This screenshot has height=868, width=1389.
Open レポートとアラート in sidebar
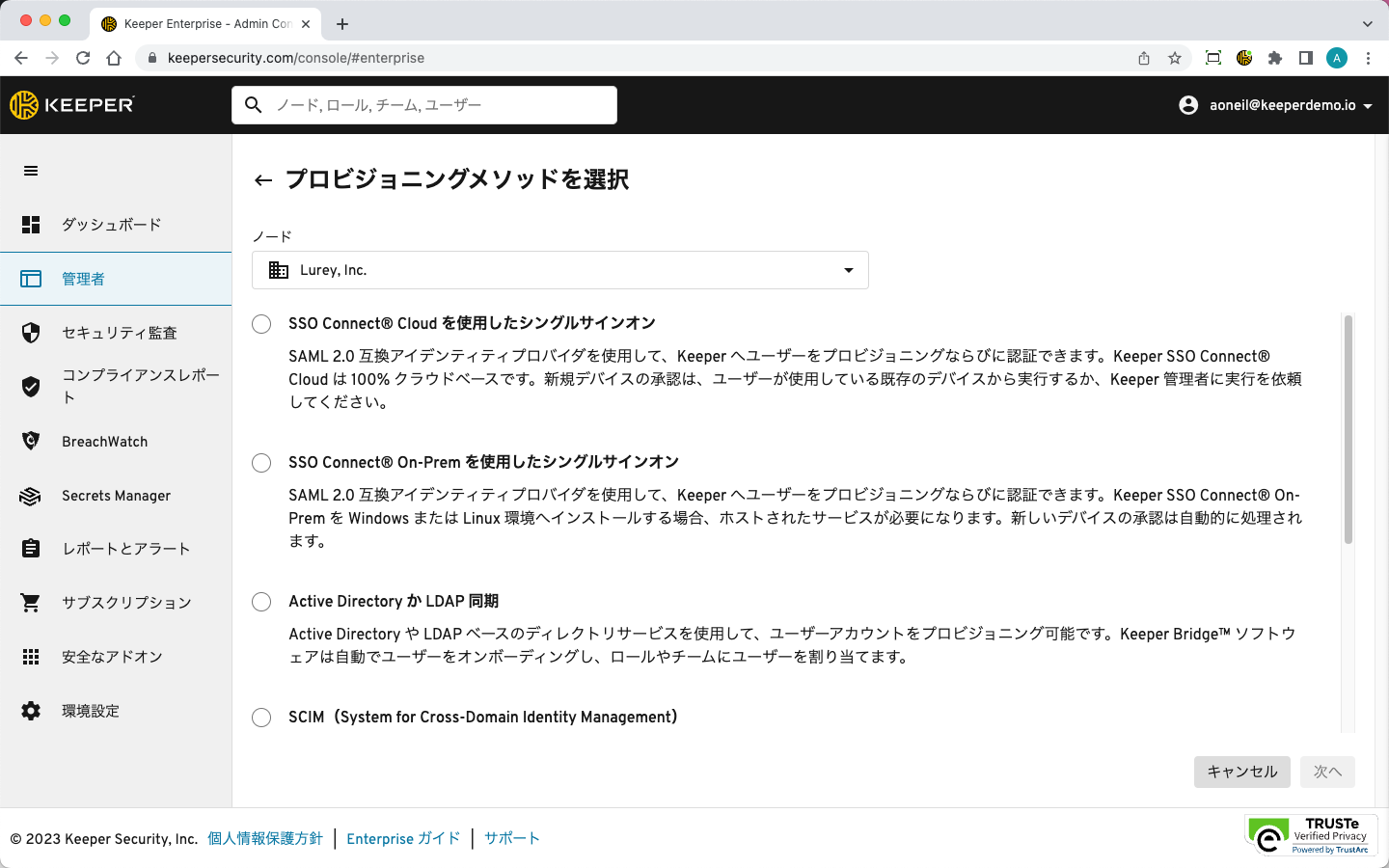[125, 549]
